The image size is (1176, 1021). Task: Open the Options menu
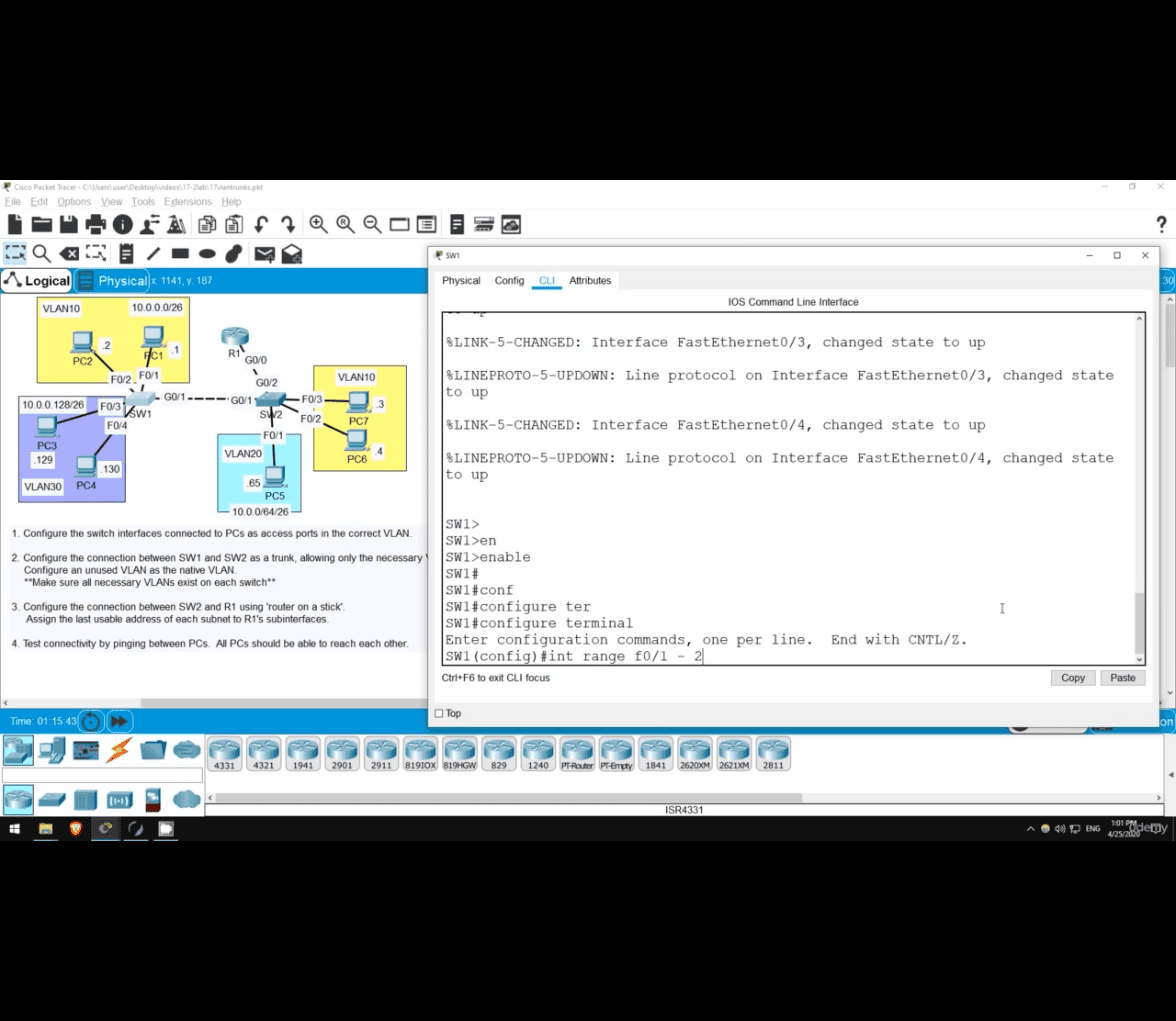click(x=74, y=202)
